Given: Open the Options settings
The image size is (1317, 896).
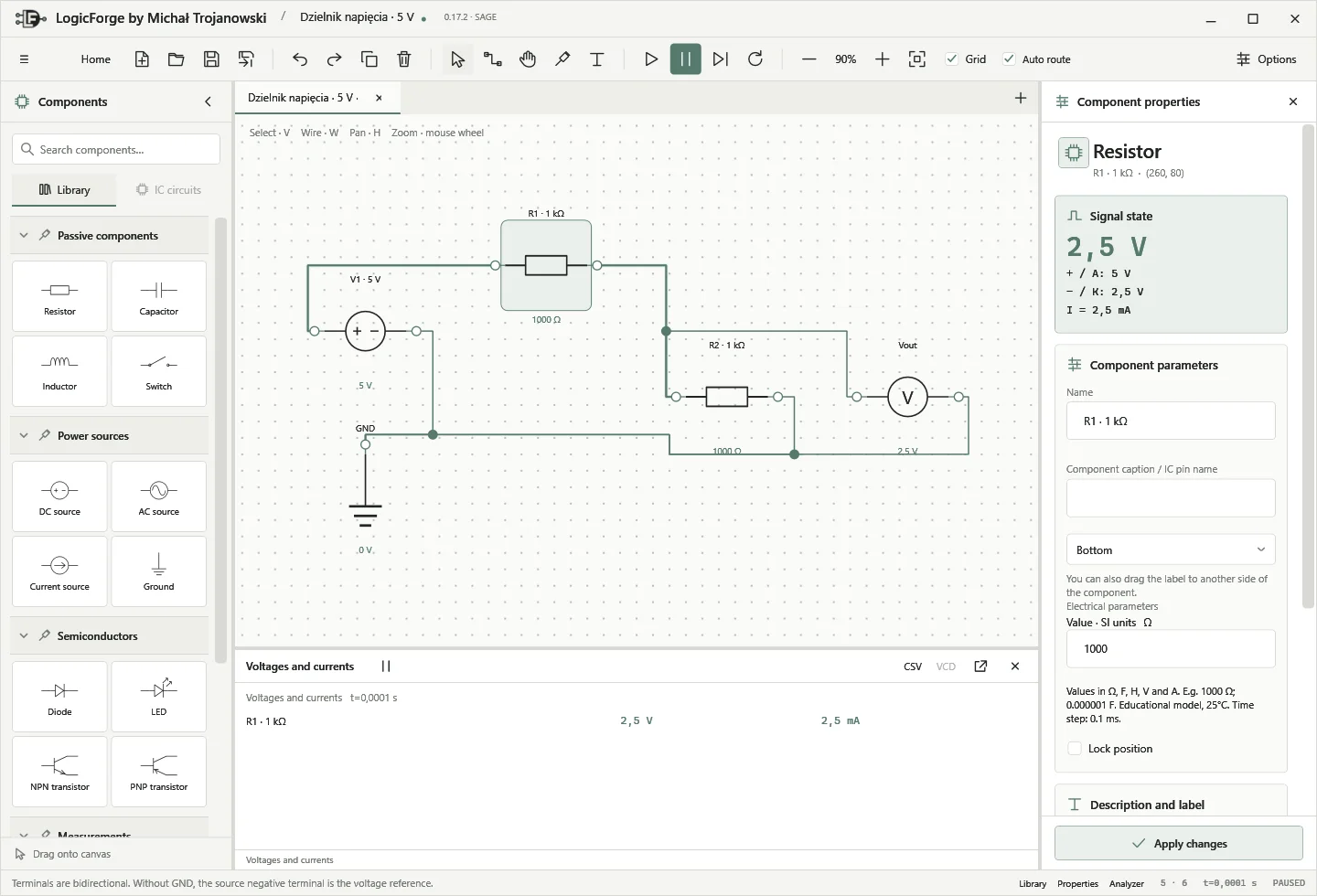Looking at the screenshot, I should [x=1267, y=59].
